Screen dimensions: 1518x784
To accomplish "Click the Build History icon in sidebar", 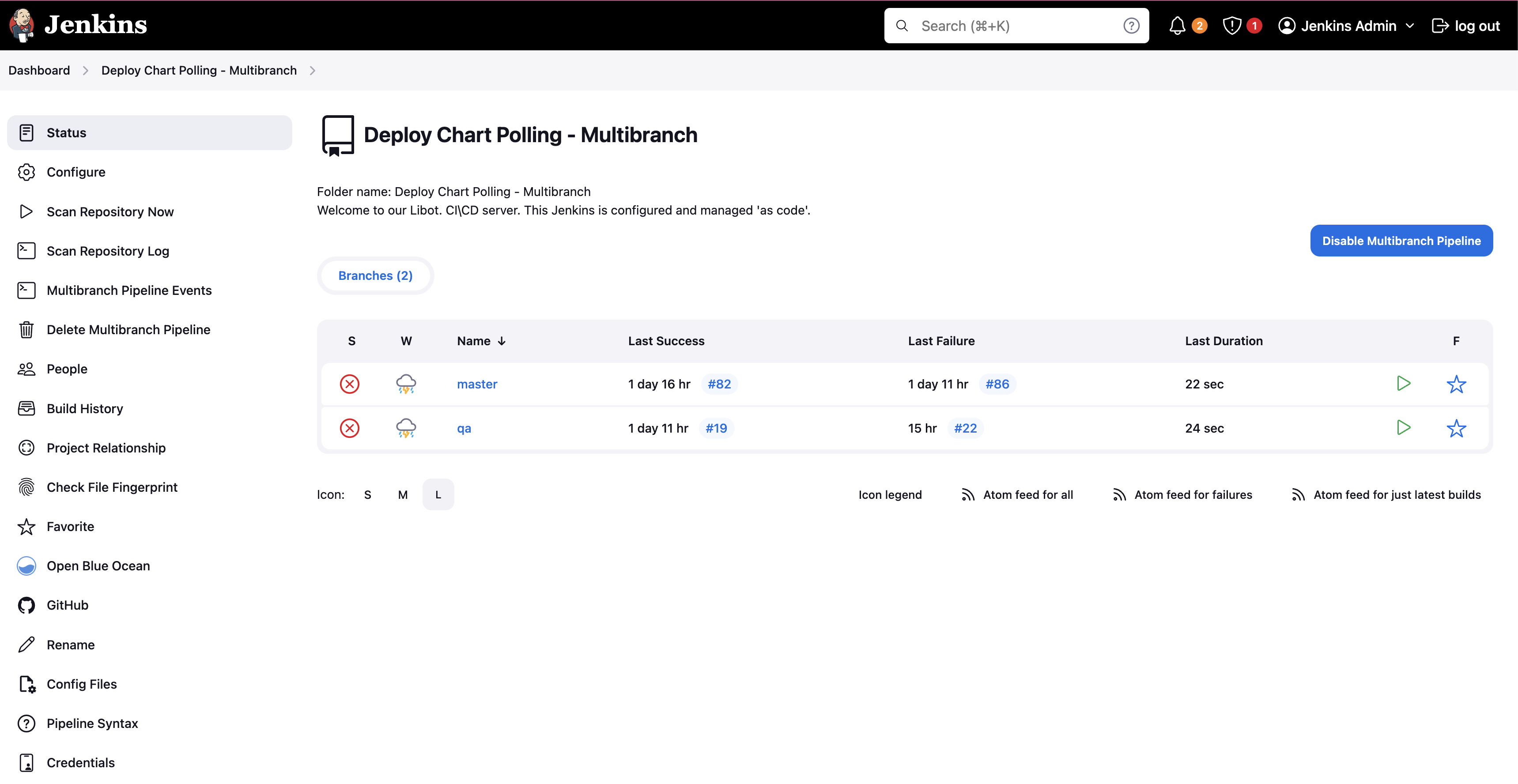I will [27, 408].
